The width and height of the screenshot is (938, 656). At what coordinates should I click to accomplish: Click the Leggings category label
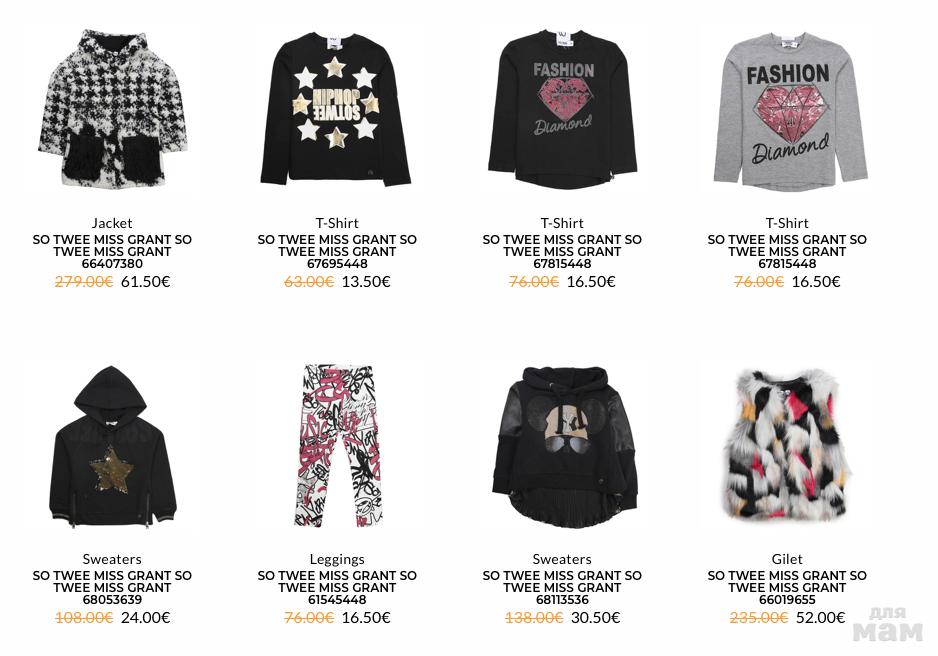tap(337, 559)
